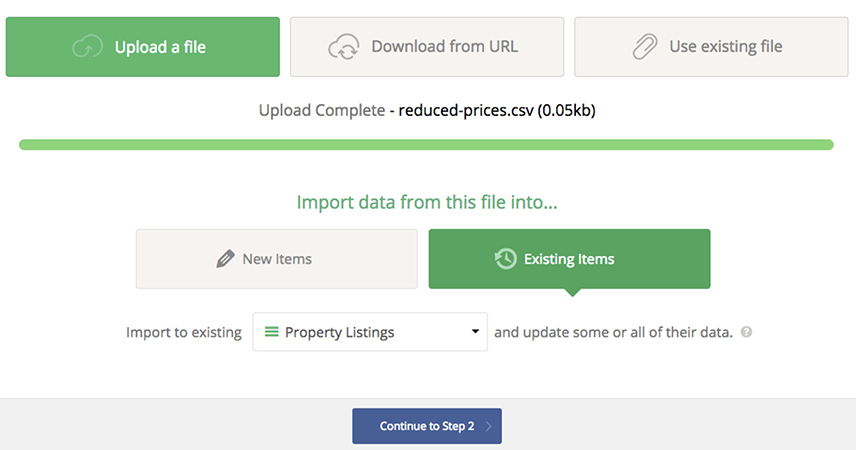Click the clock history icon on Existing Items

[506, 259]
